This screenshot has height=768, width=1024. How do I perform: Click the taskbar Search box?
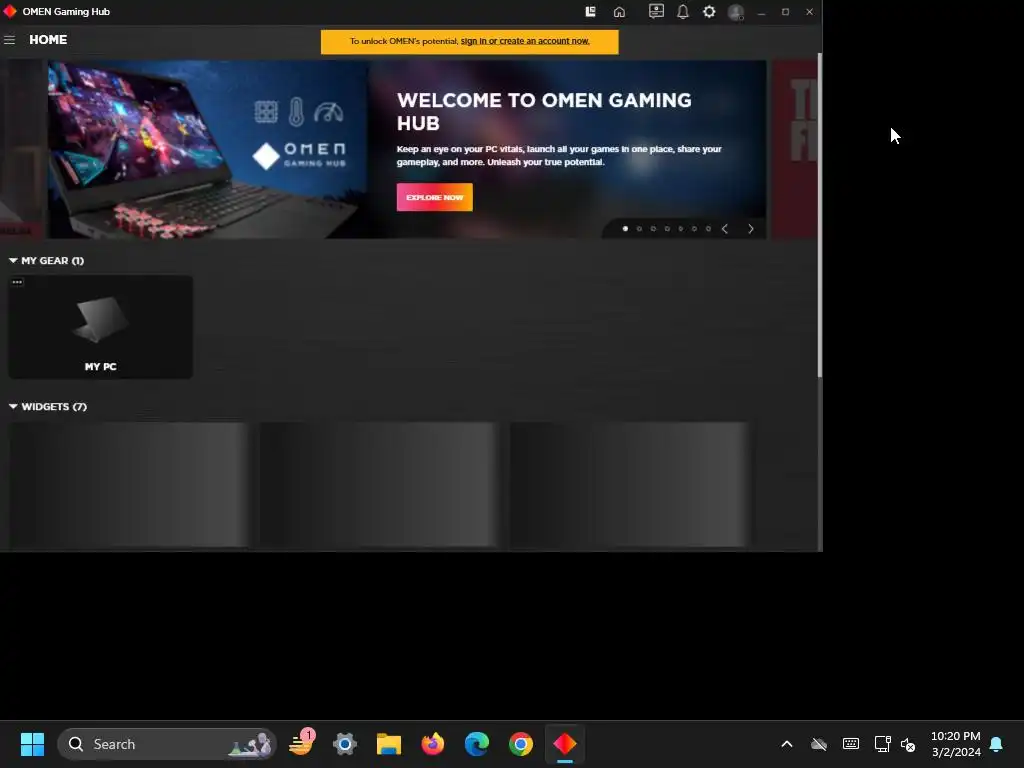(167, 744)
